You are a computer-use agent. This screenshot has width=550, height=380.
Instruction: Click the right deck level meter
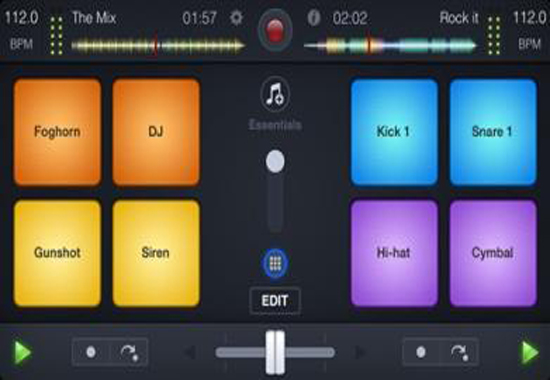(494, 35)
